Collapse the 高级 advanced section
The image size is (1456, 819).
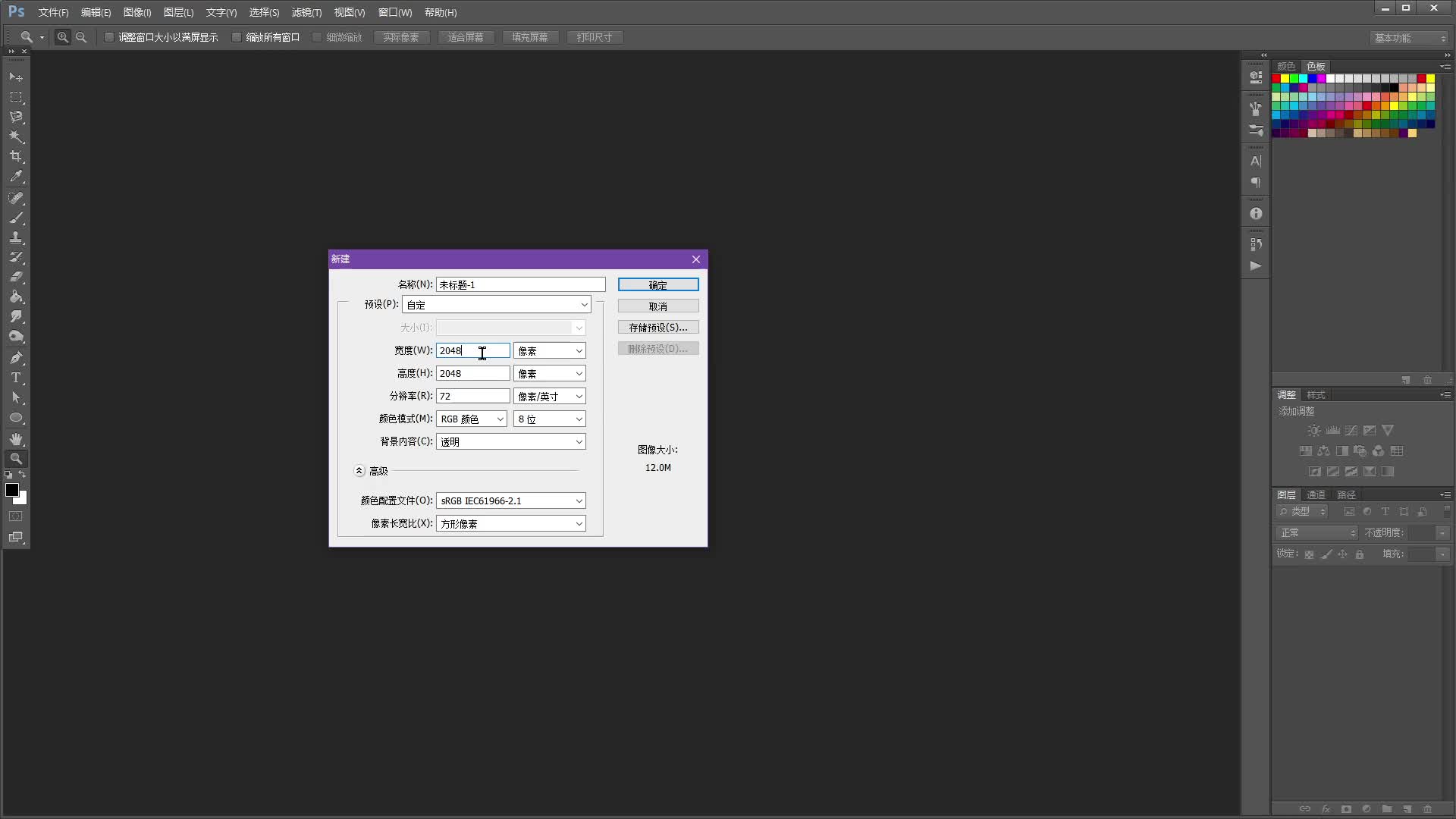click(359, 471)
